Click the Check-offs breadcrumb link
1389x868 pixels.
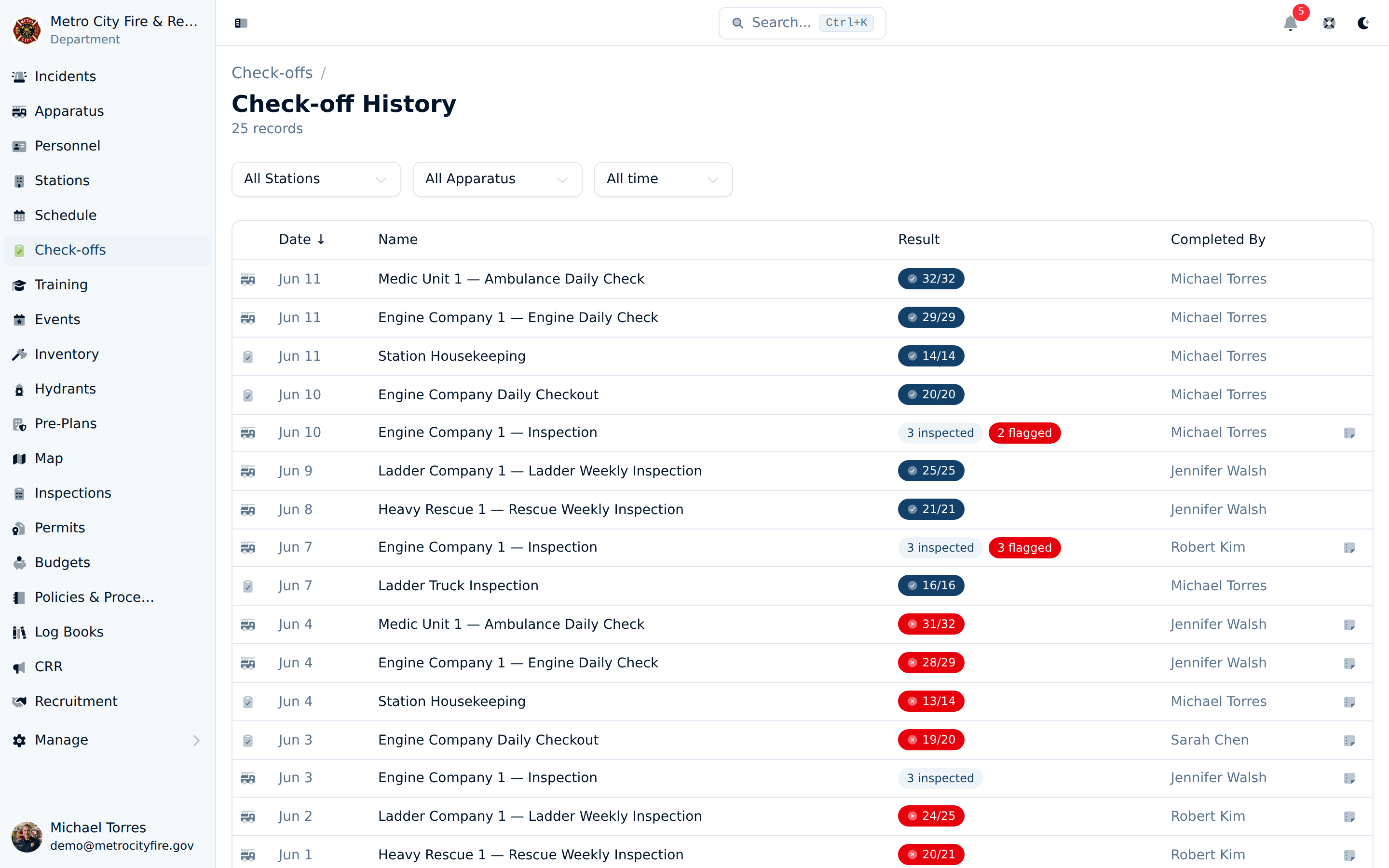[x=272, y=73]
